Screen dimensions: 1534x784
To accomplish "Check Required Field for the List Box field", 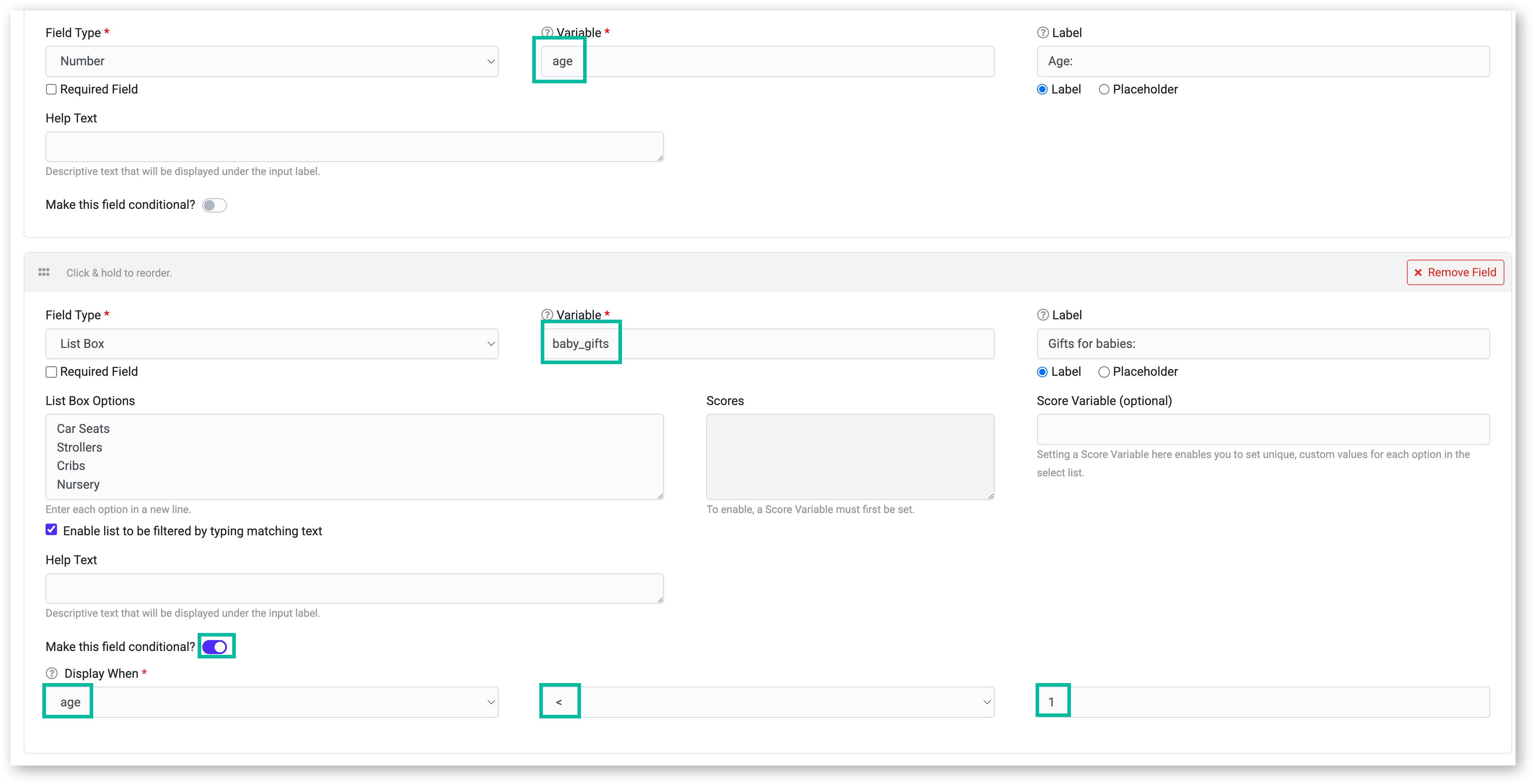I will 51,372.
